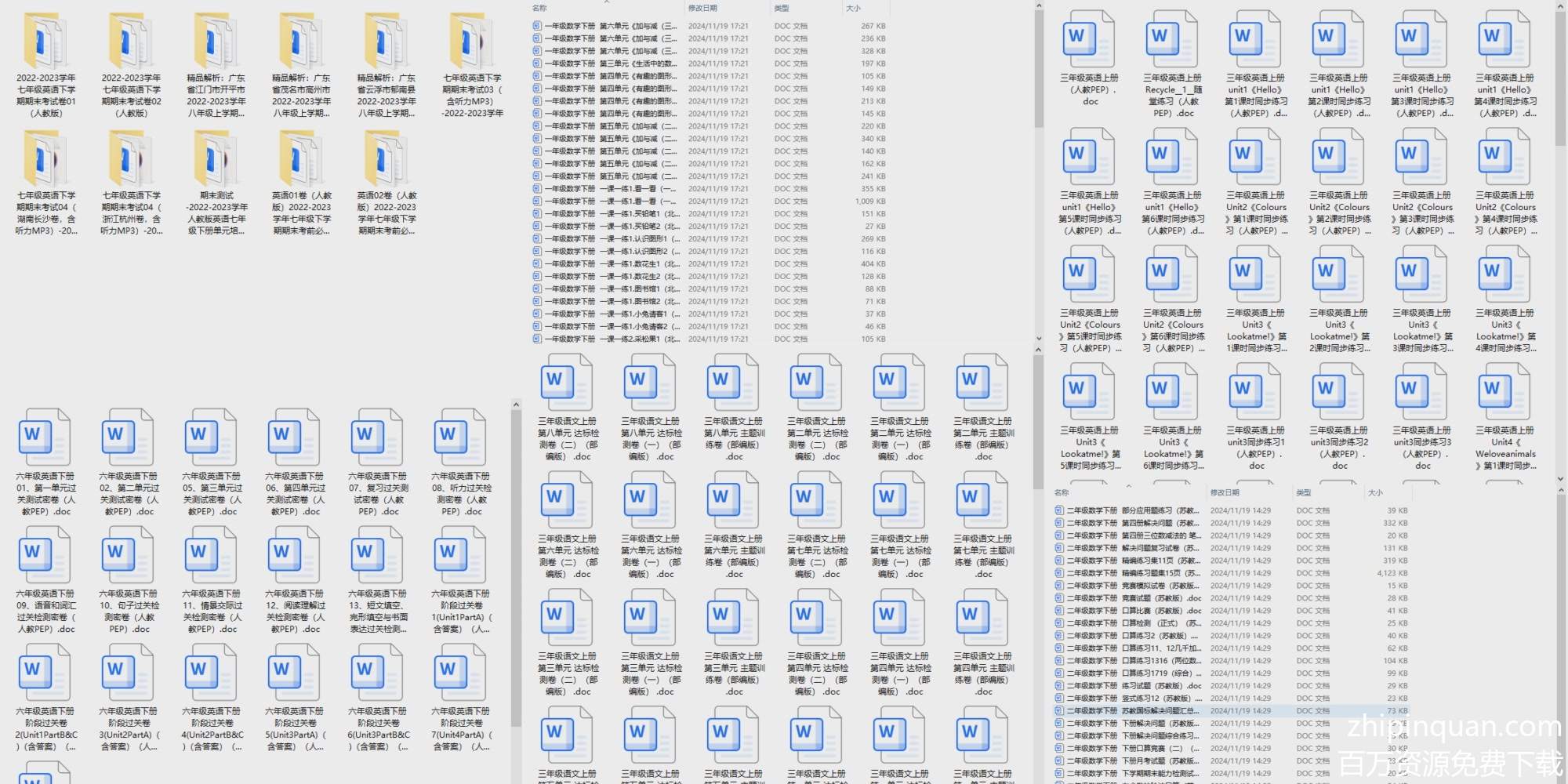Open the 英语02卷（人教版）folder

coord(387,161)
